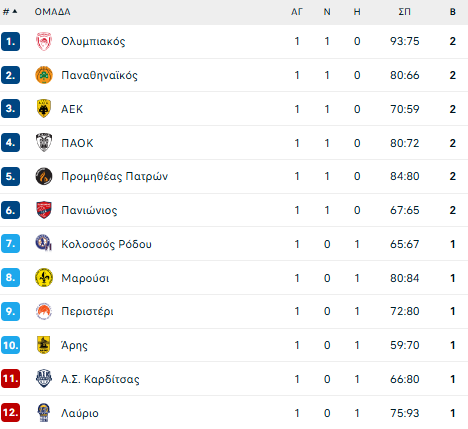The width and height of the screenshot is (468, 429).
Task: Sort by the # rank column arrow
Action: (15, 12)
